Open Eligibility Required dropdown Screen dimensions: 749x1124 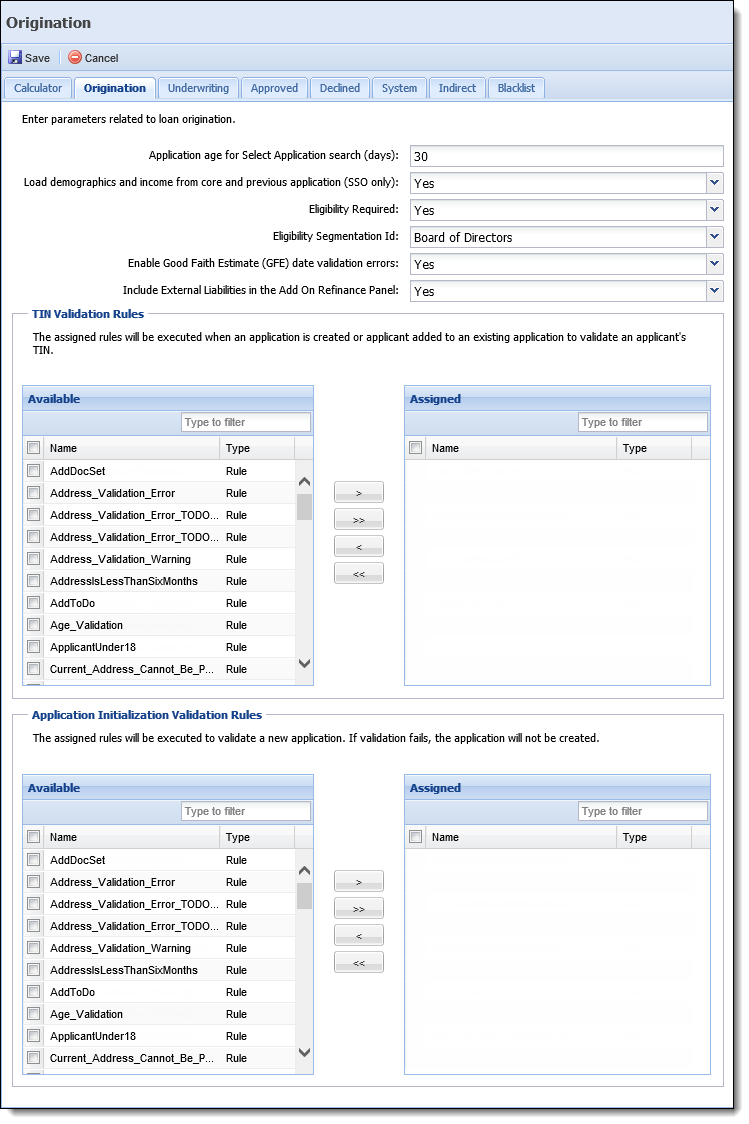tap(714, 210)
